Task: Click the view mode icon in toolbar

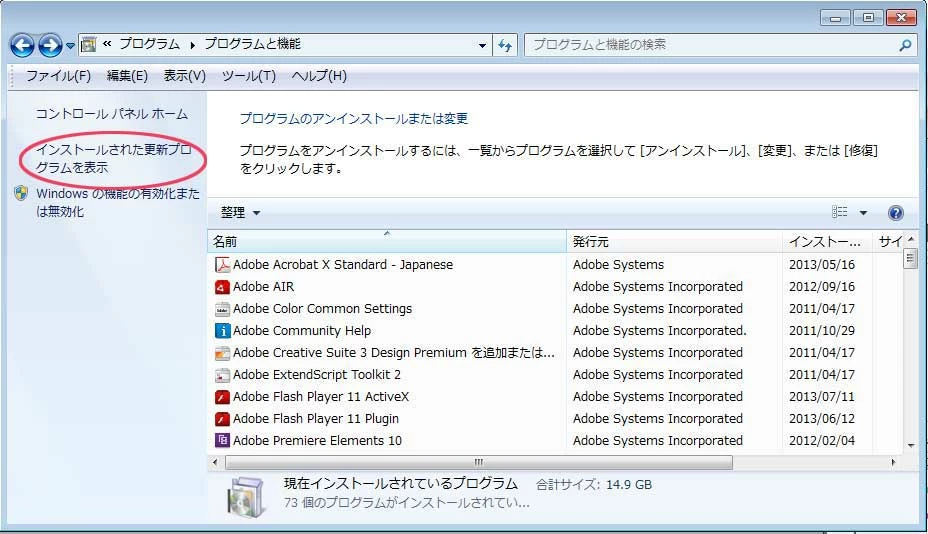Action: coord(839,212)
